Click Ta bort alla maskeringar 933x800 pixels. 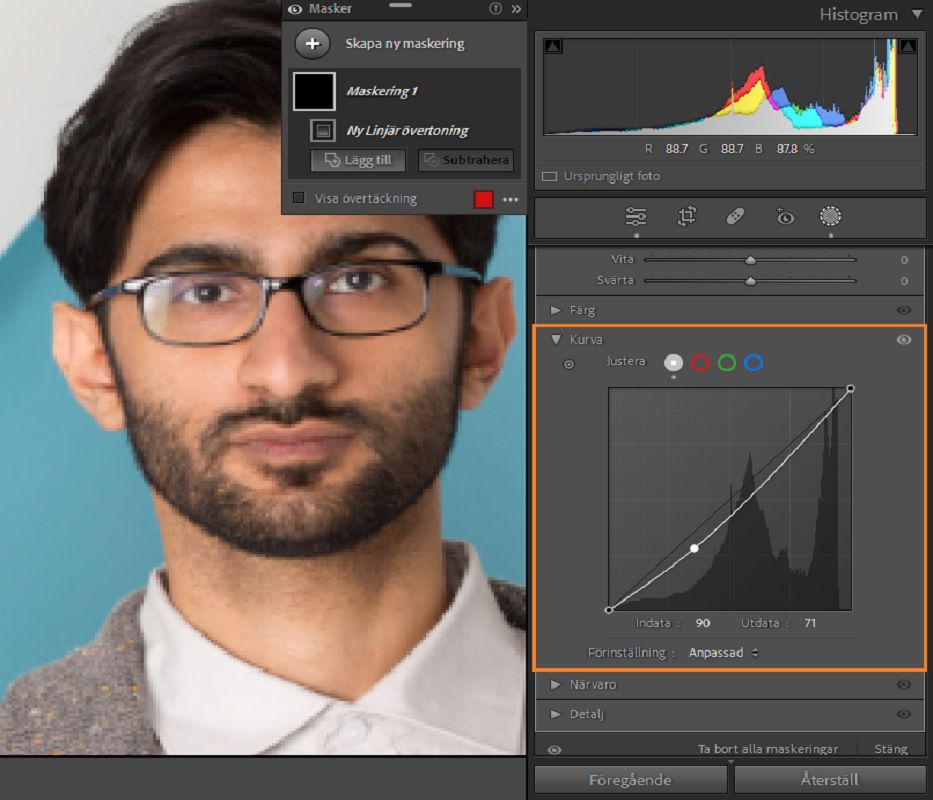(x=768, y=749)
